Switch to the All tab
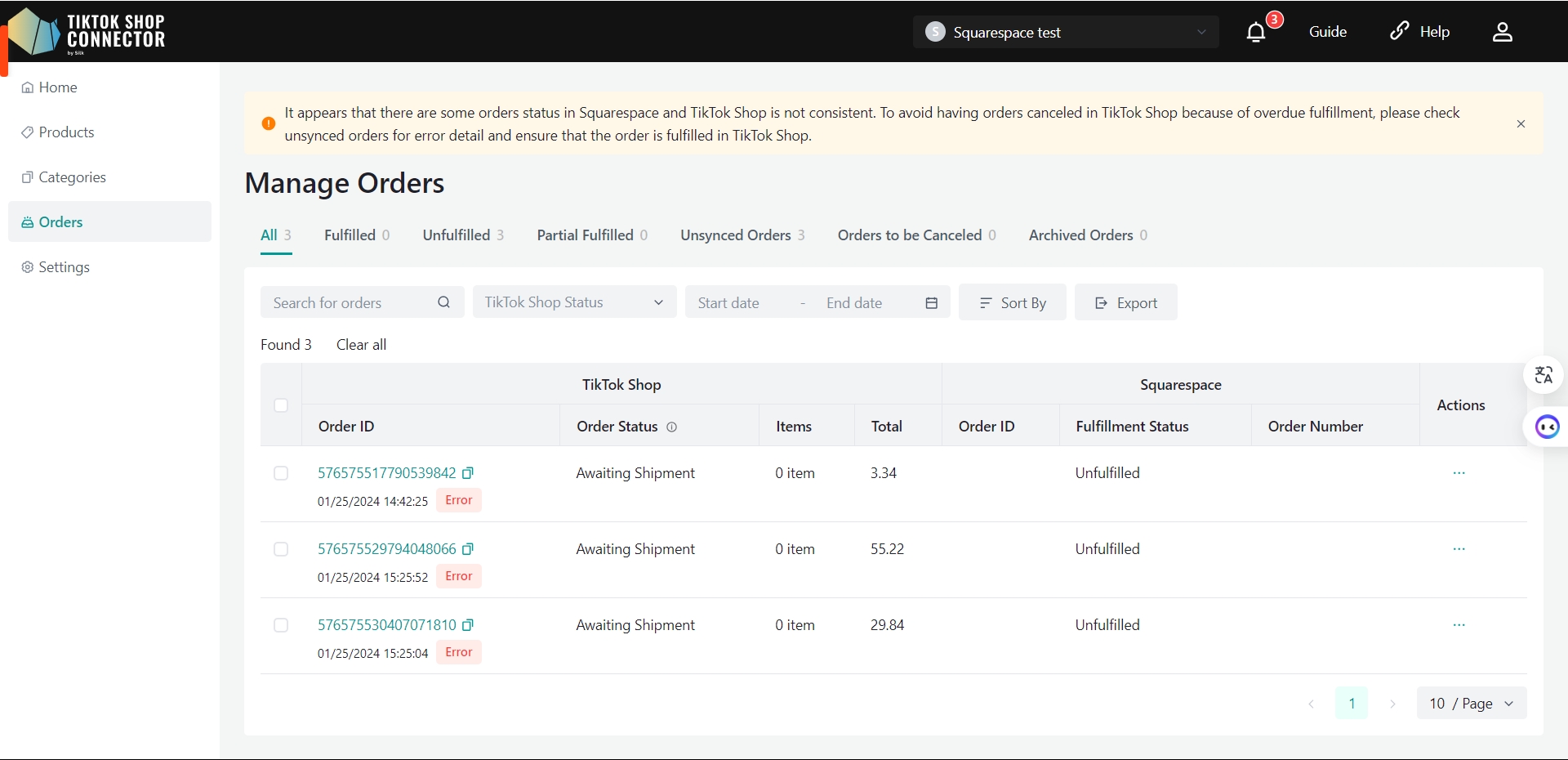 coord(276,235)
